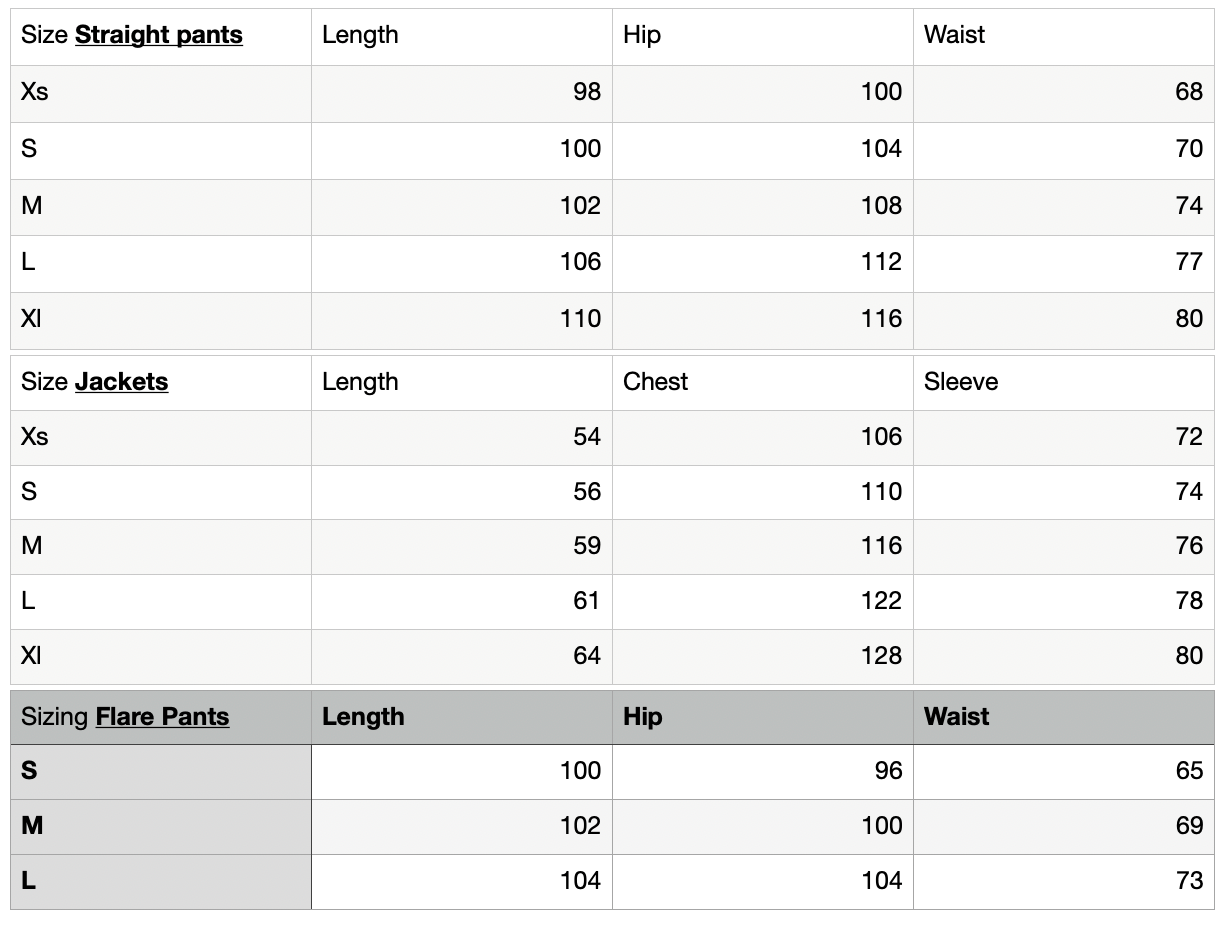Select Straight pants L waist value 77
The width and height of the screenshot is (1228, 928).
coord(1188,262)
